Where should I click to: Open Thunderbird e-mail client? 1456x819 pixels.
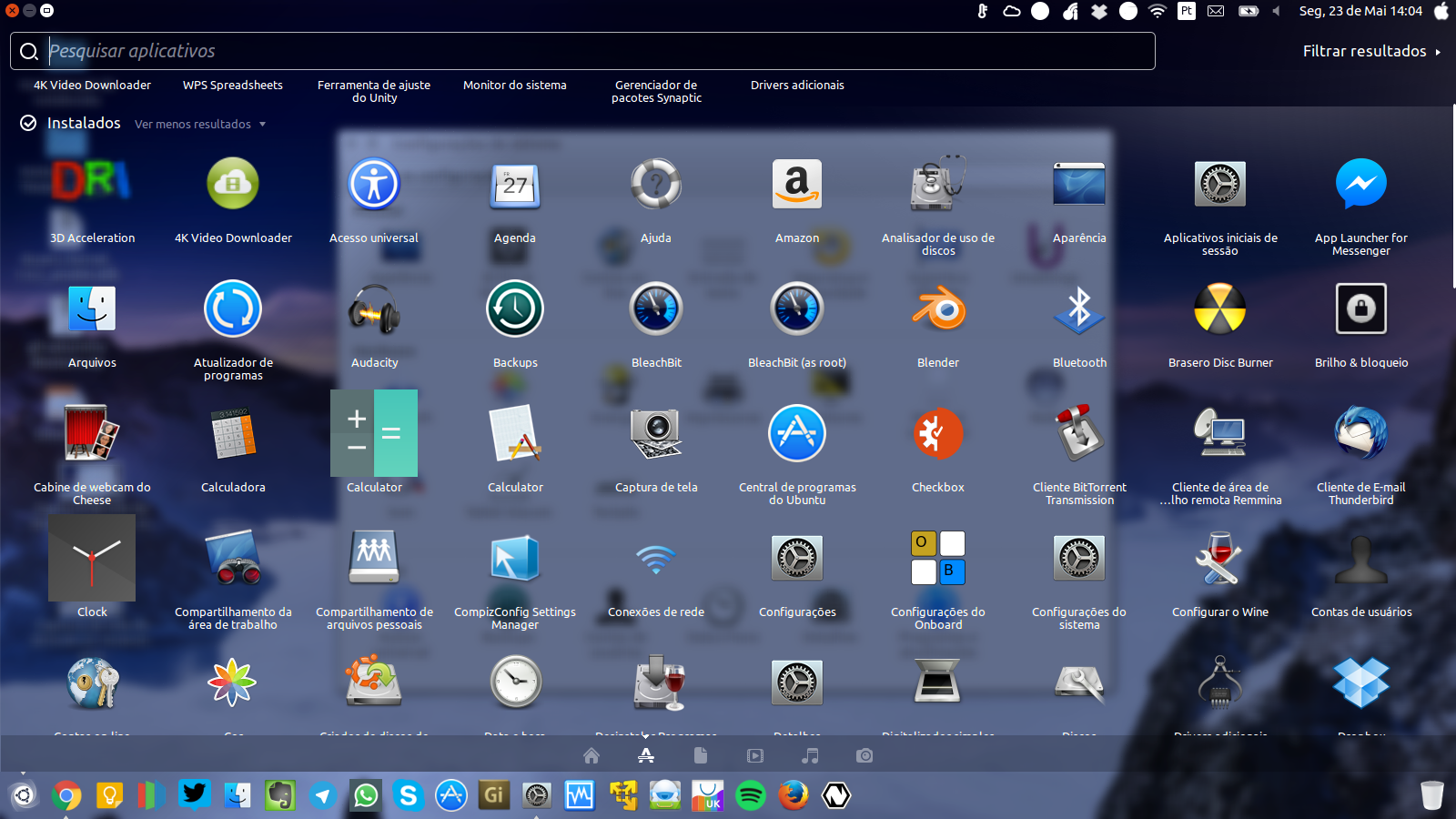coord(1361,433)
